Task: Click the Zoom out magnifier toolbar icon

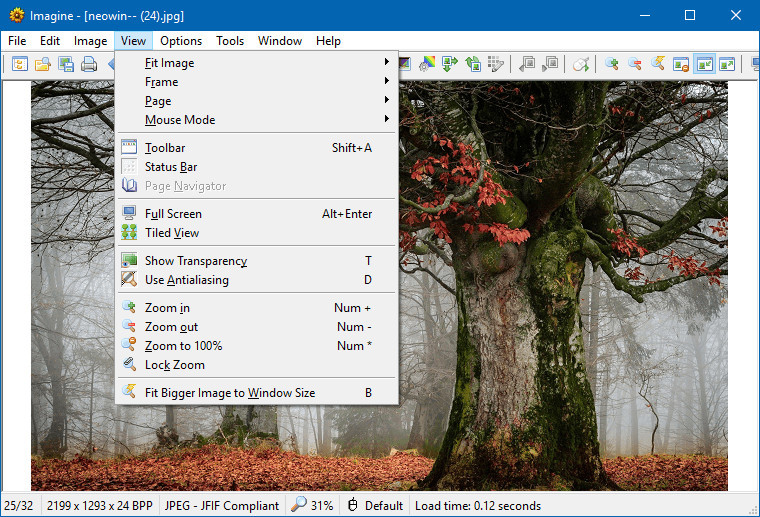Action: [634, 64]
